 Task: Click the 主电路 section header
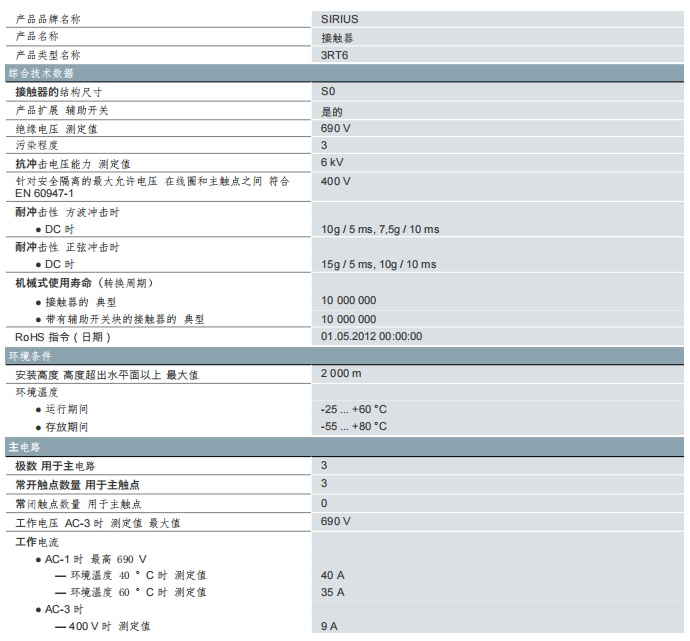click(x=24, y=446)
